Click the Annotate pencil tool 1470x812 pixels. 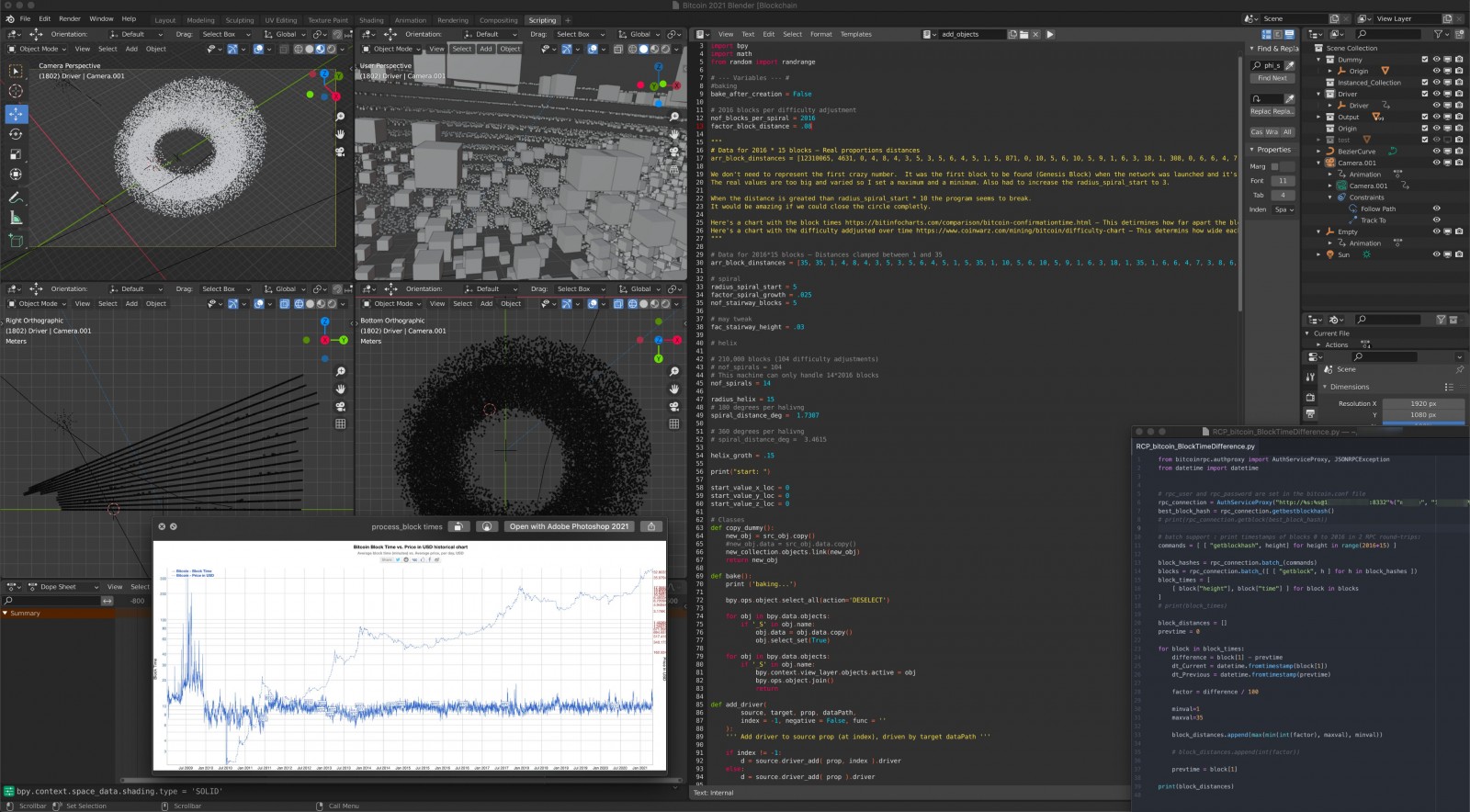[x=16, y=197]
